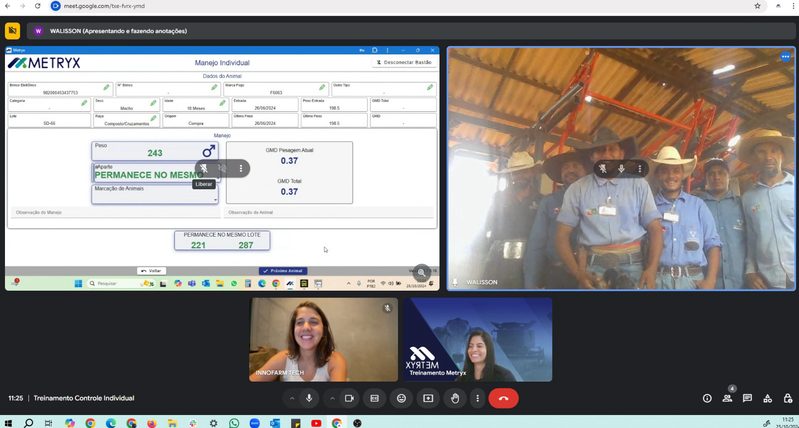Screen dimensions: 799x428
Task: Edit Idade field pencil icon
Action: [x=223, y=103]
